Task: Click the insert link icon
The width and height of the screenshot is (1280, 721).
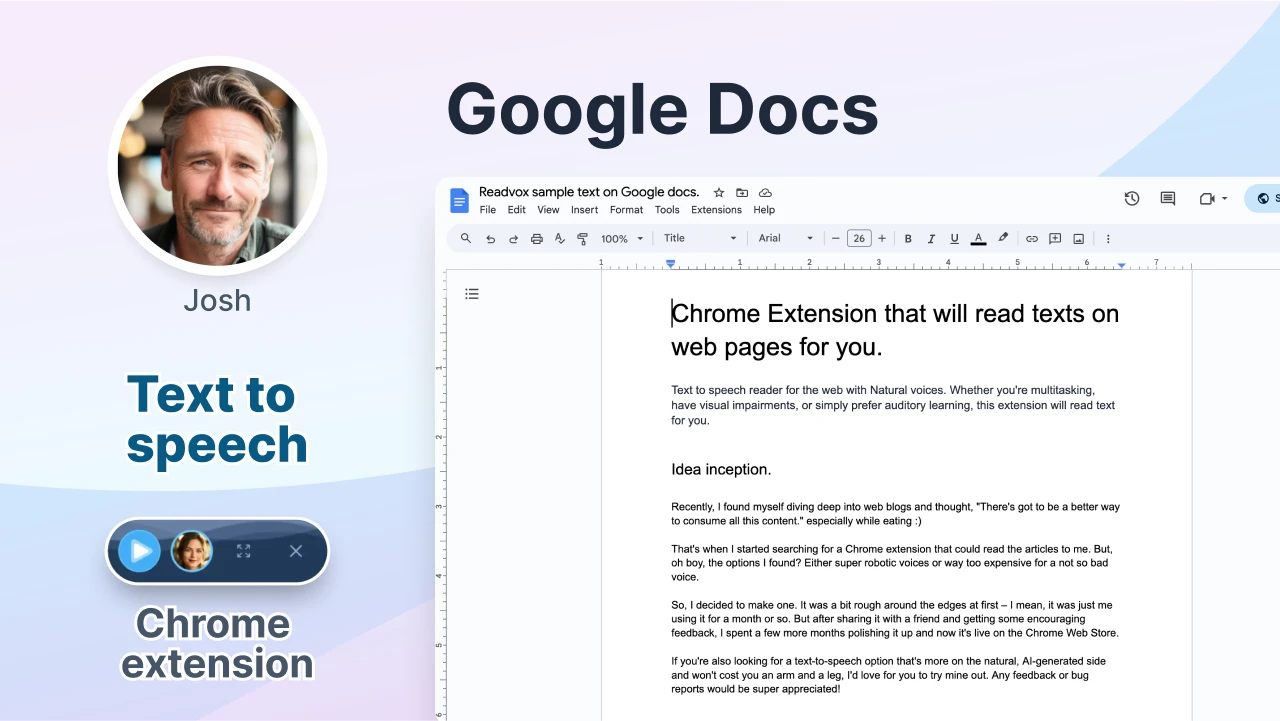Action: [x=1032, y=239]
